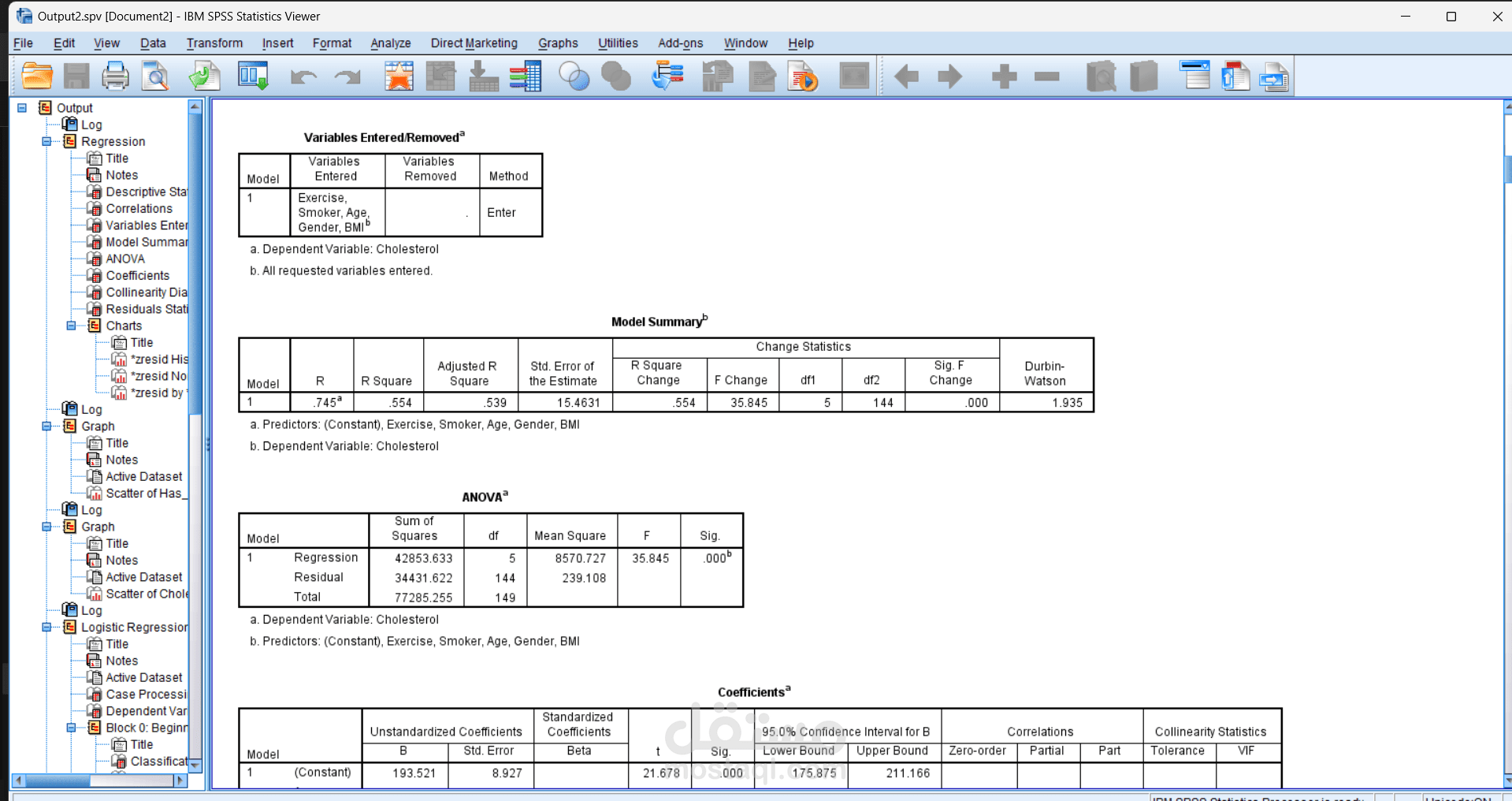This screenshot has width=1512, height=801.
Task: Click the Undo arrow icon
Action: tap(303, 76)
